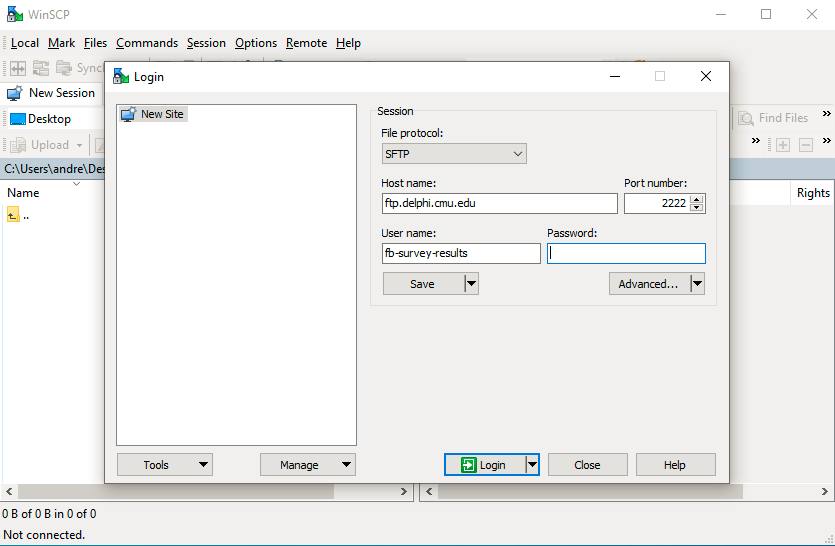Click the local path C:\Users\andre bar
The image size is (835, 546).
(x=53, y=169)
